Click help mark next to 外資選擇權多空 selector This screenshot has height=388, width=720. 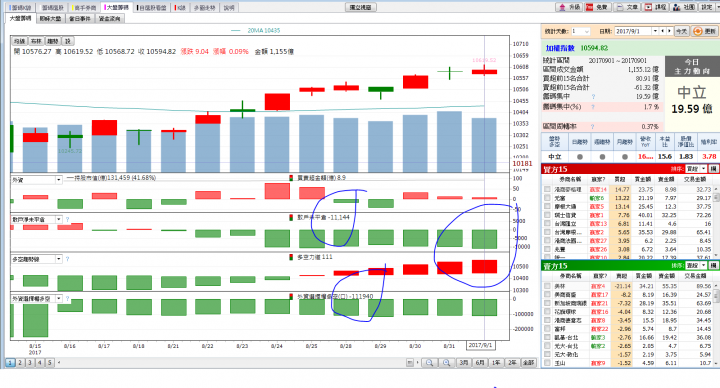(68, 298)
